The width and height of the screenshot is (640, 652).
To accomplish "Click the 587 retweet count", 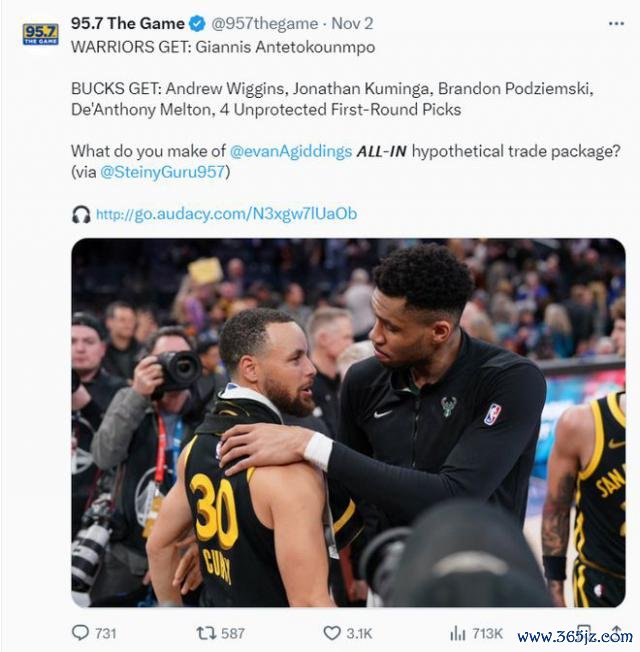I will click(233, 633).
